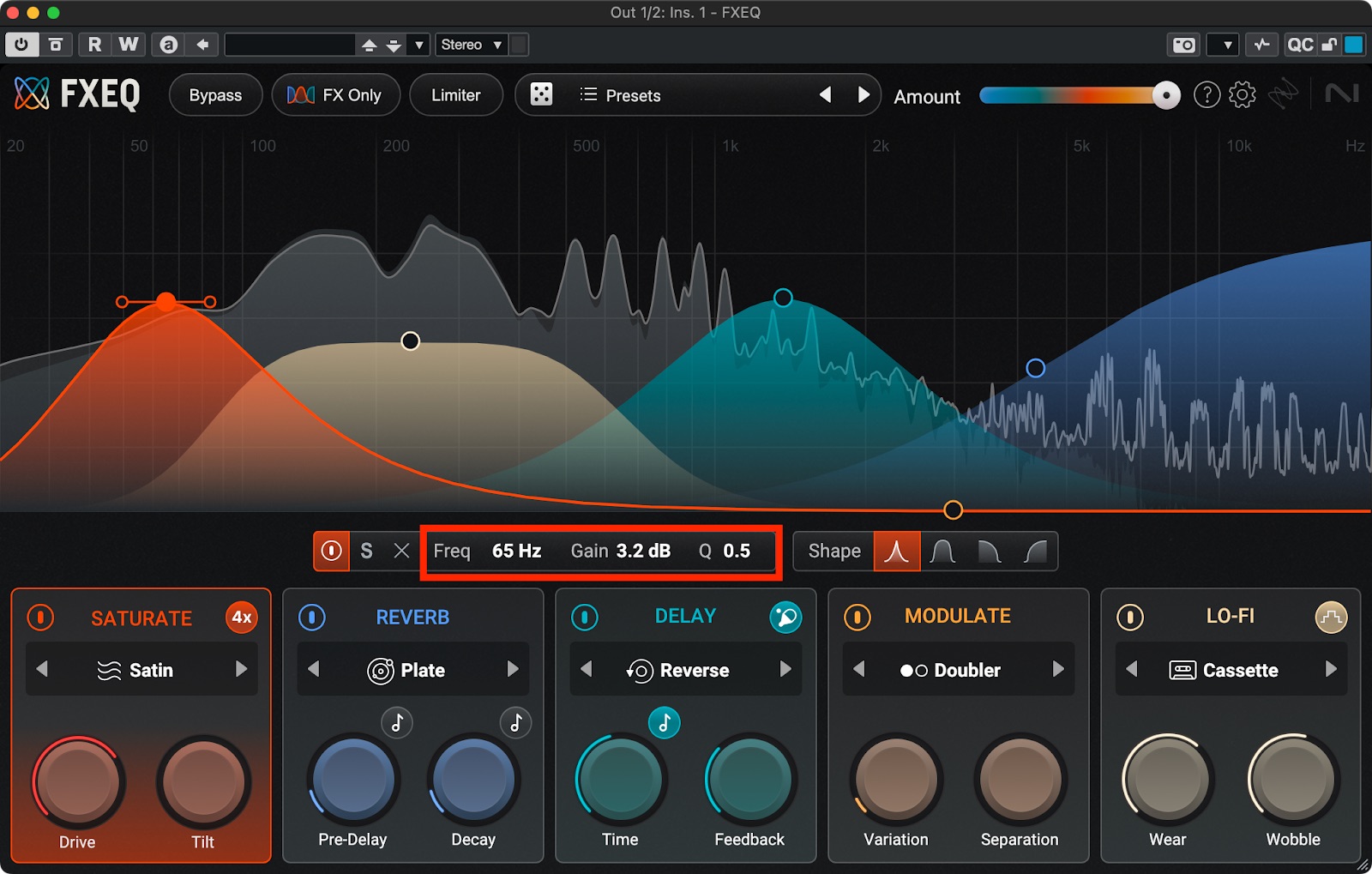This screenshot has width=1372, height=874.
Task: Select previous delay type before Reverse
Action: 587,669
